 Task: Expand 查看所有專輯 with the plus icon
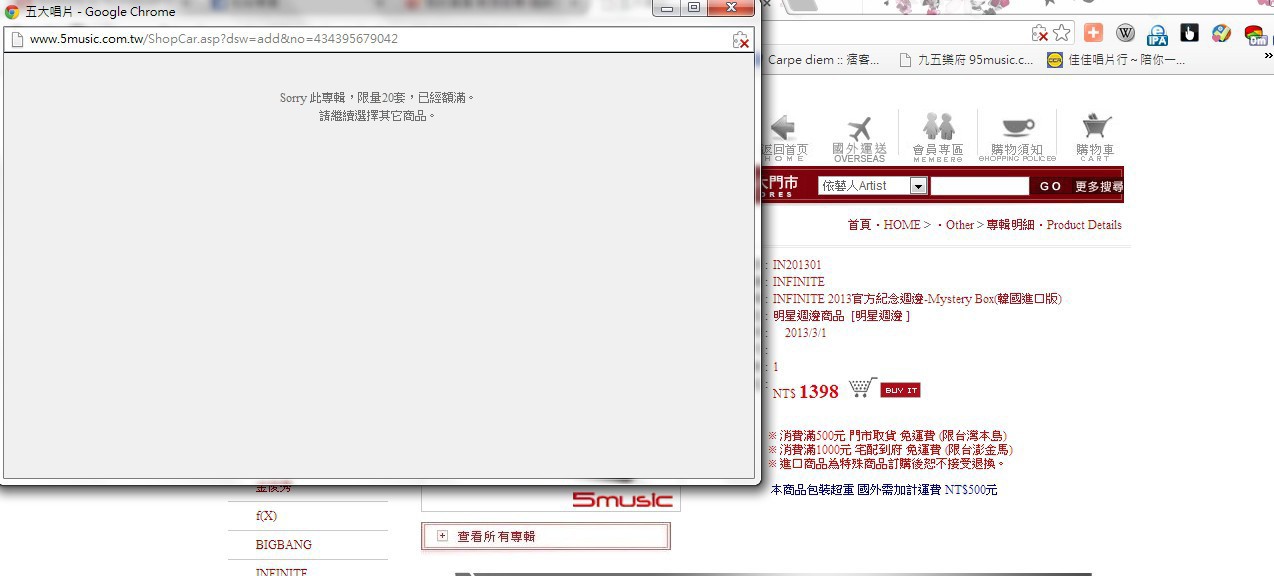click(442, 536)
